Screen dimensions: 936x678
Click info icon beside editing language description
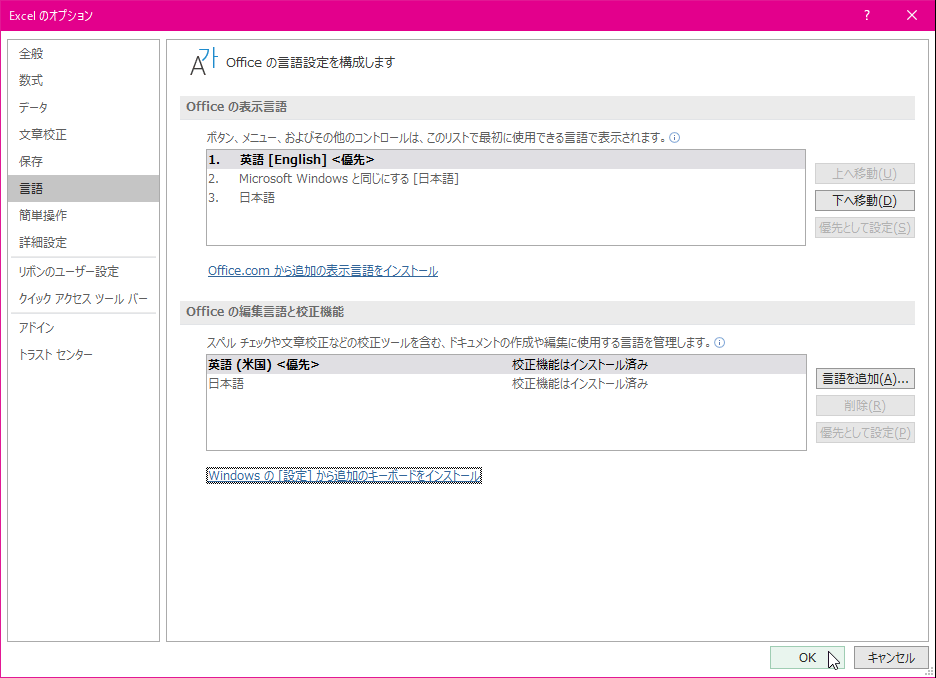click(x=719, y=343)
